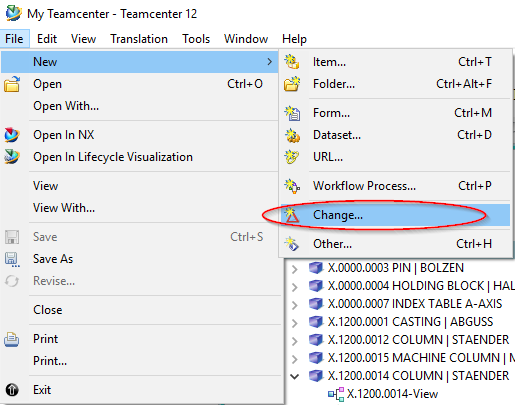This screenshot has width=515, height=405.
Task: Click the New Form icon
Action: (x=292, y=113)
